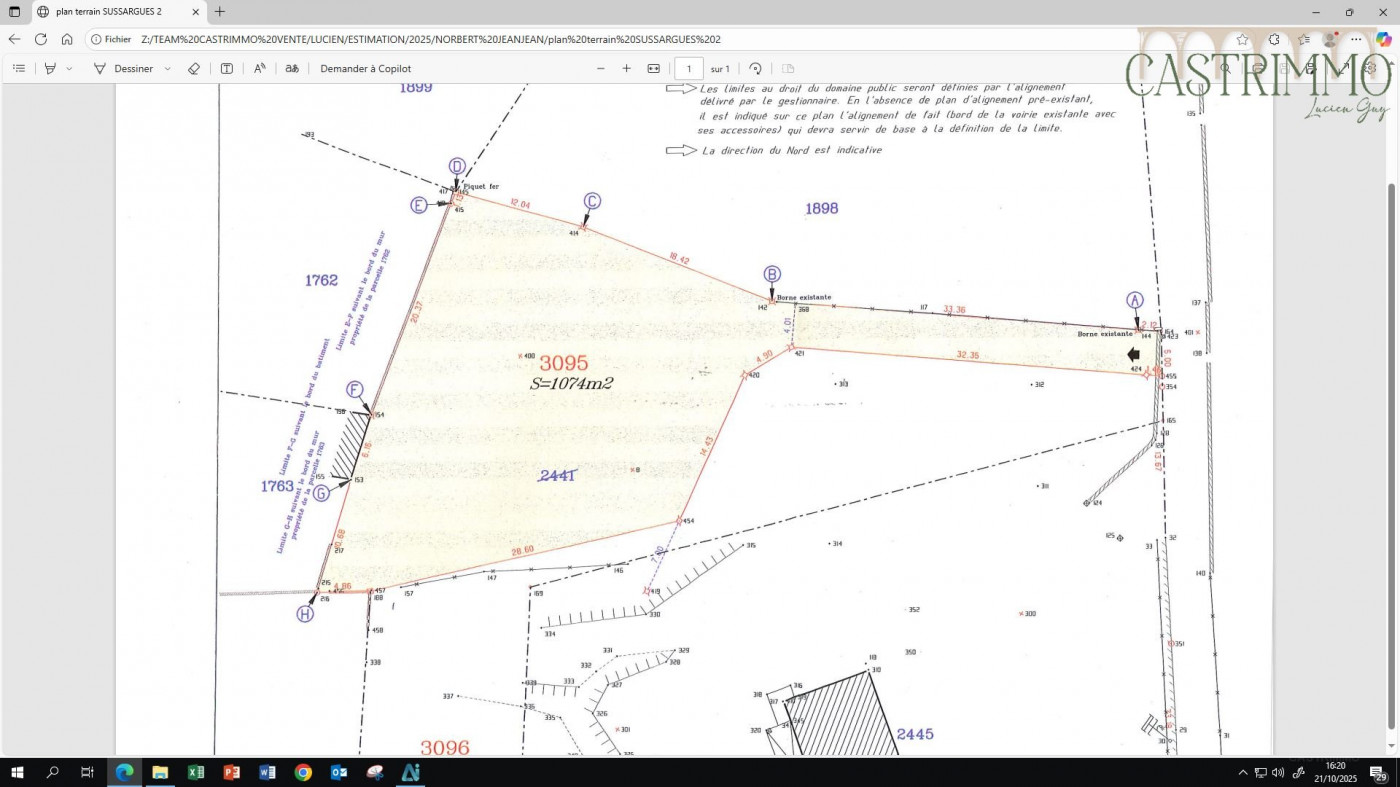This screenshot has height=787, width=1400.
Task: Start Read Aloud for the document
Action: pos(259,68)
